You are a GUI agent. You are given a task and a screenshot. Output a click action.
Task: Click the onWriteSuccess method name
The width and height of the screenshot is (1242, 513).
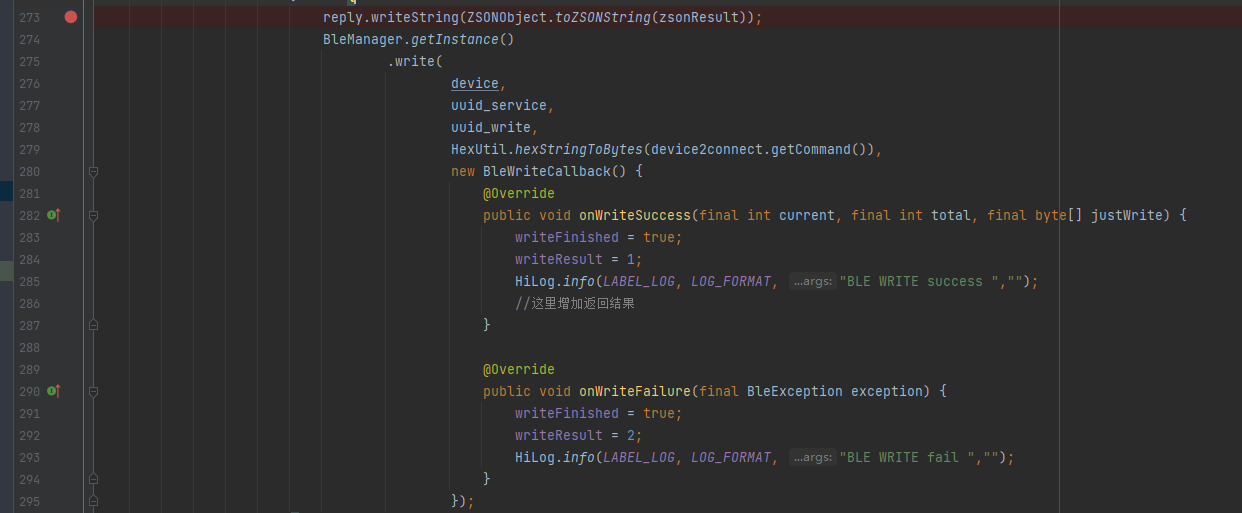pos(635,215)
